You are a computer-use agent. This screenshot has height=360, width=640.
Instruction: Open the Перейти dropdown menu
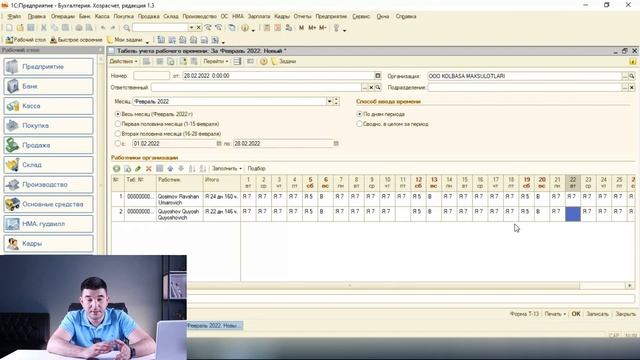pyautogui.click(x=216, y=62)
